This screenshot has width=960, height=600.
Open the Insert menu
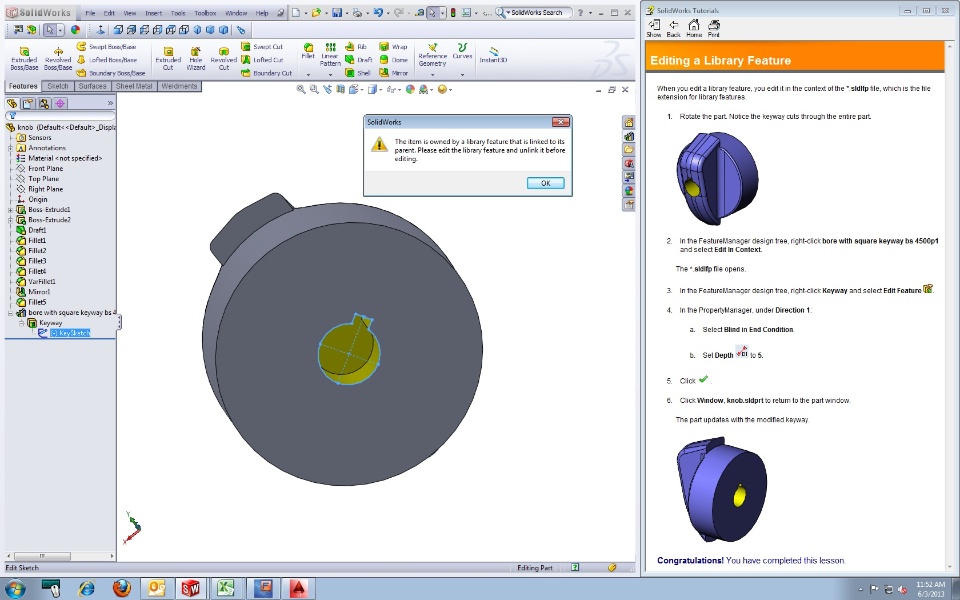(154, 13)
